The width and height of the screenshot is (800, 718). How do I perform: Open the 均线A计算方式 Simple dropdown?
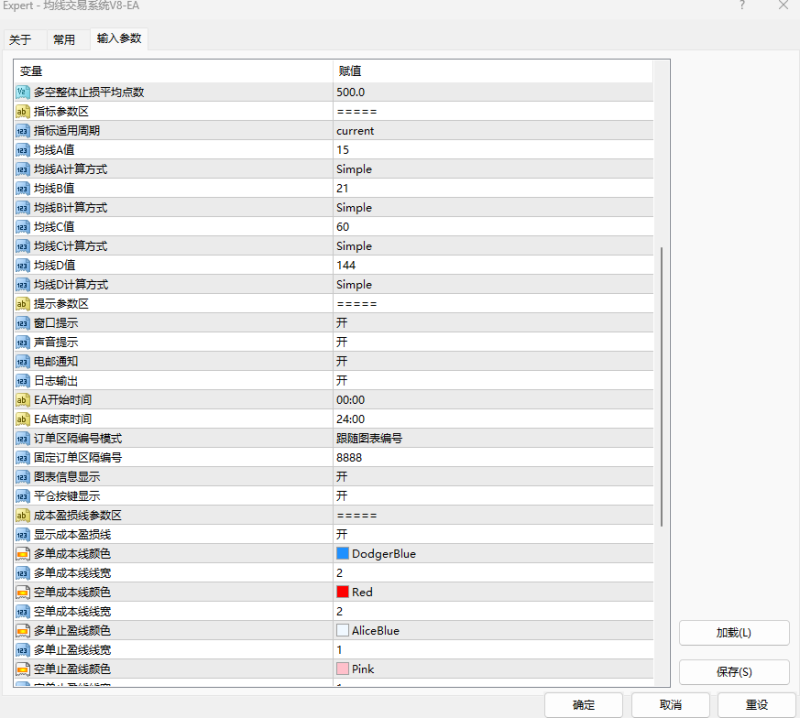pos(490,168)
